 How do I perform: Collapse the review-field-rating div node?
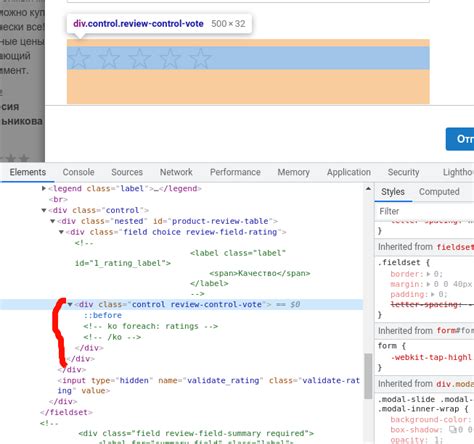(x=61, y=232)
